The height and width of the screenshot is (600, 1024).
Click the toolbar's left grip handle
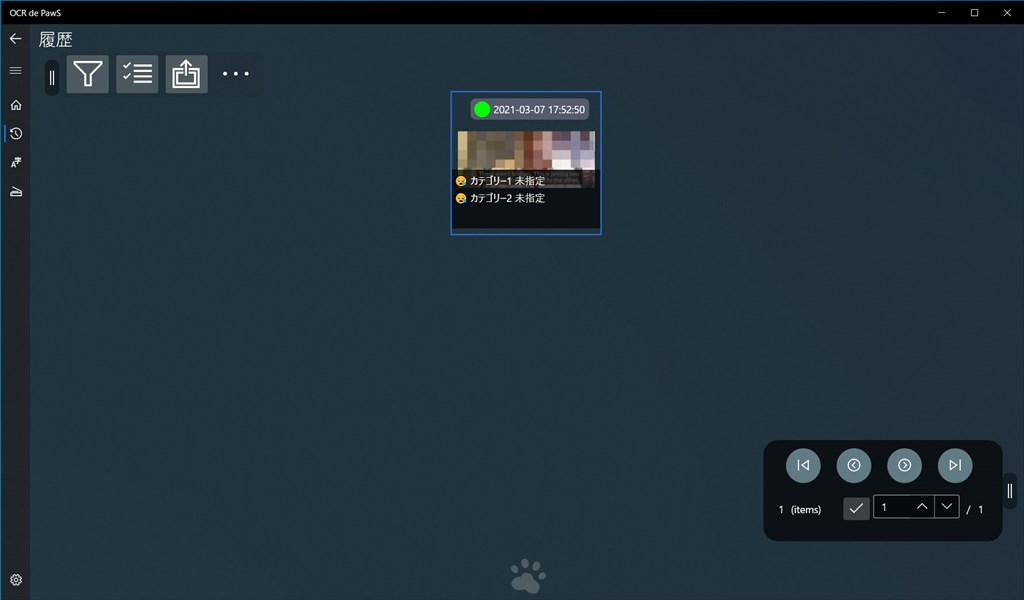(x=52, y=77)
